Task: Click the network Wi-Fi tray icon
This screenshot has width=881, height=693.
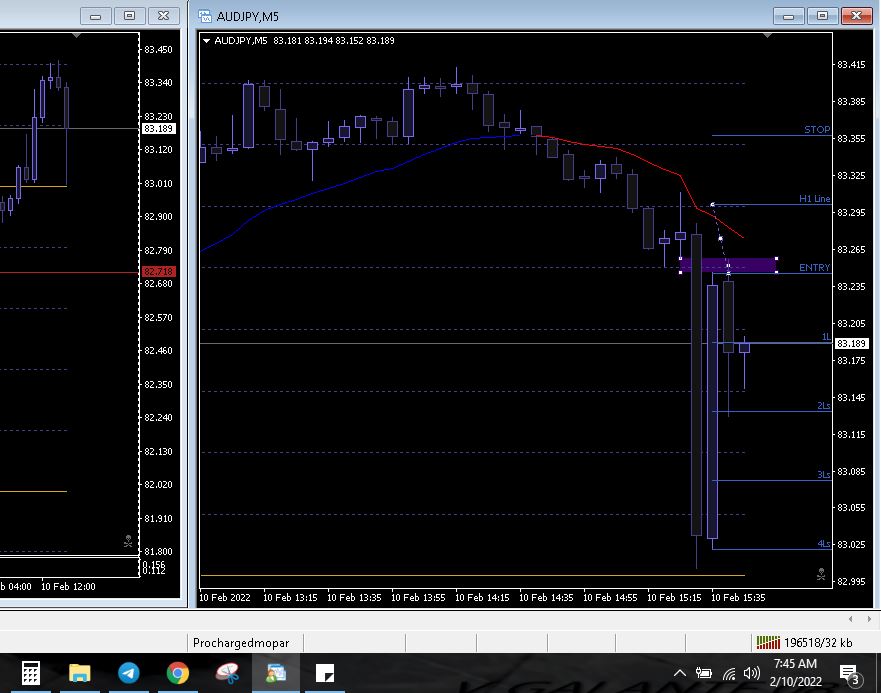Action: (x=729, y=673)
